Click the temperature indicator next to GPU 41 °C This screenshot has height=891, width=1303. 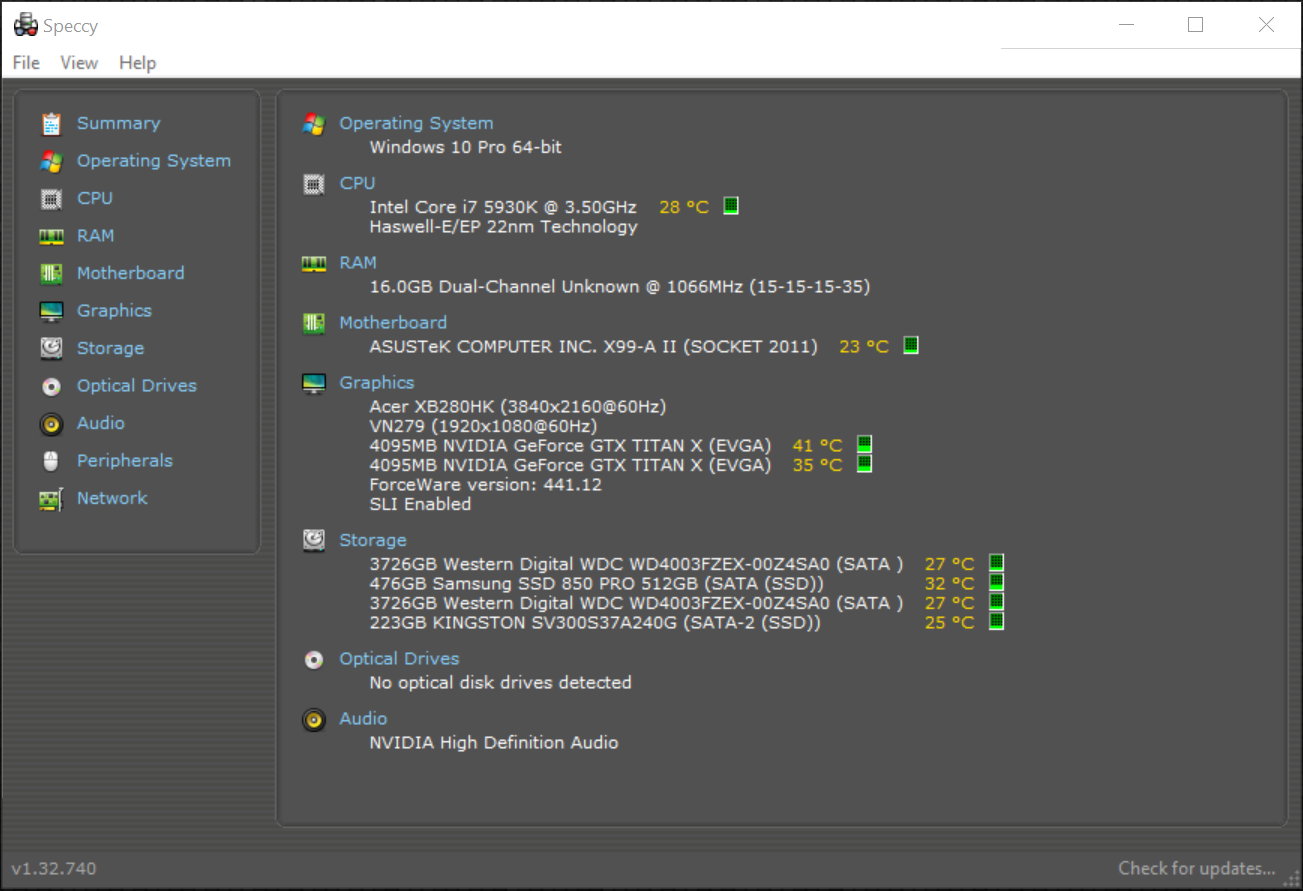click(x=865, y=444)
